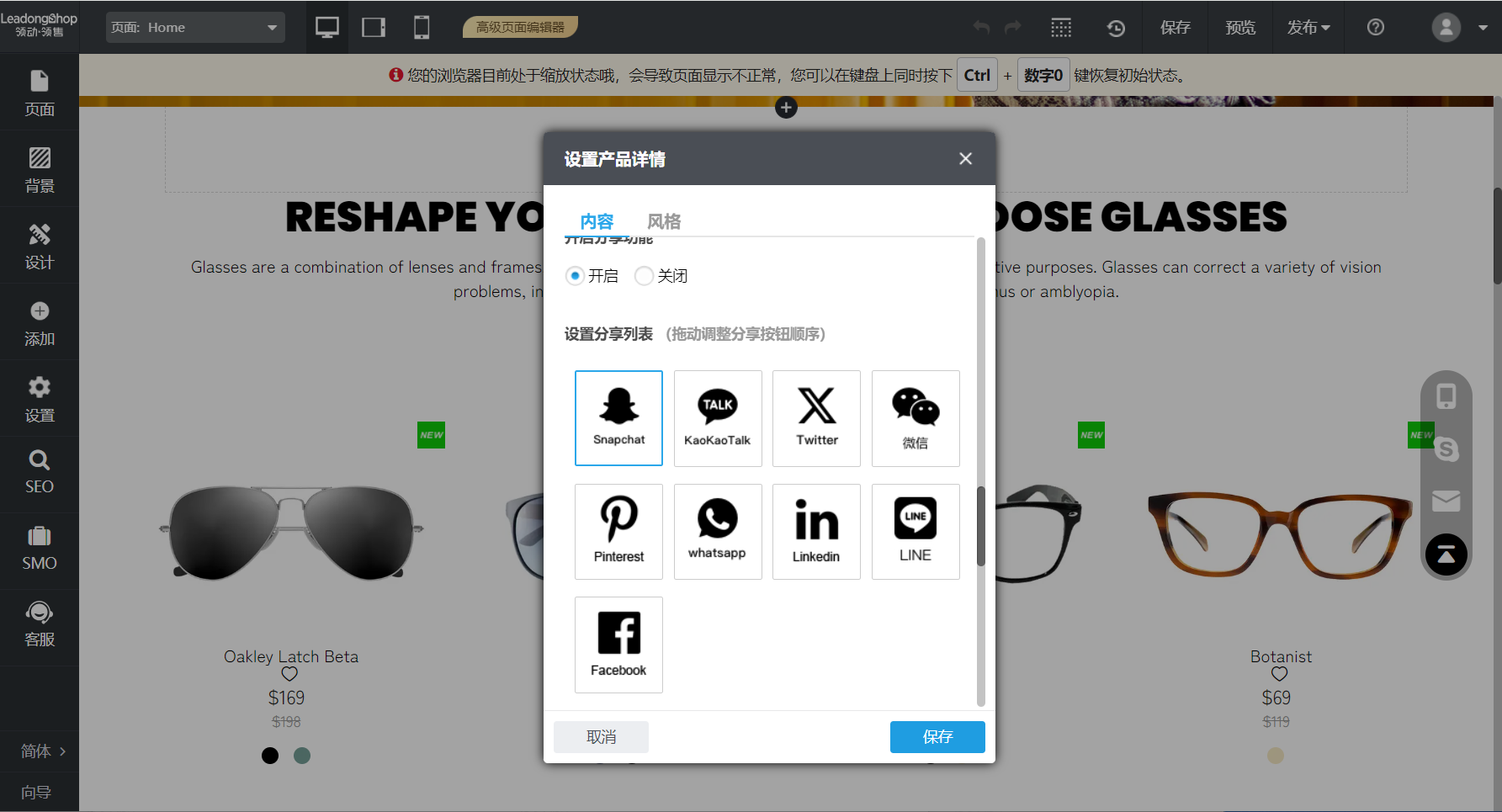Viewport: 1502px width, 812px height.
Task: Open the 页面 Home dropdown
Action: (195, 27)
